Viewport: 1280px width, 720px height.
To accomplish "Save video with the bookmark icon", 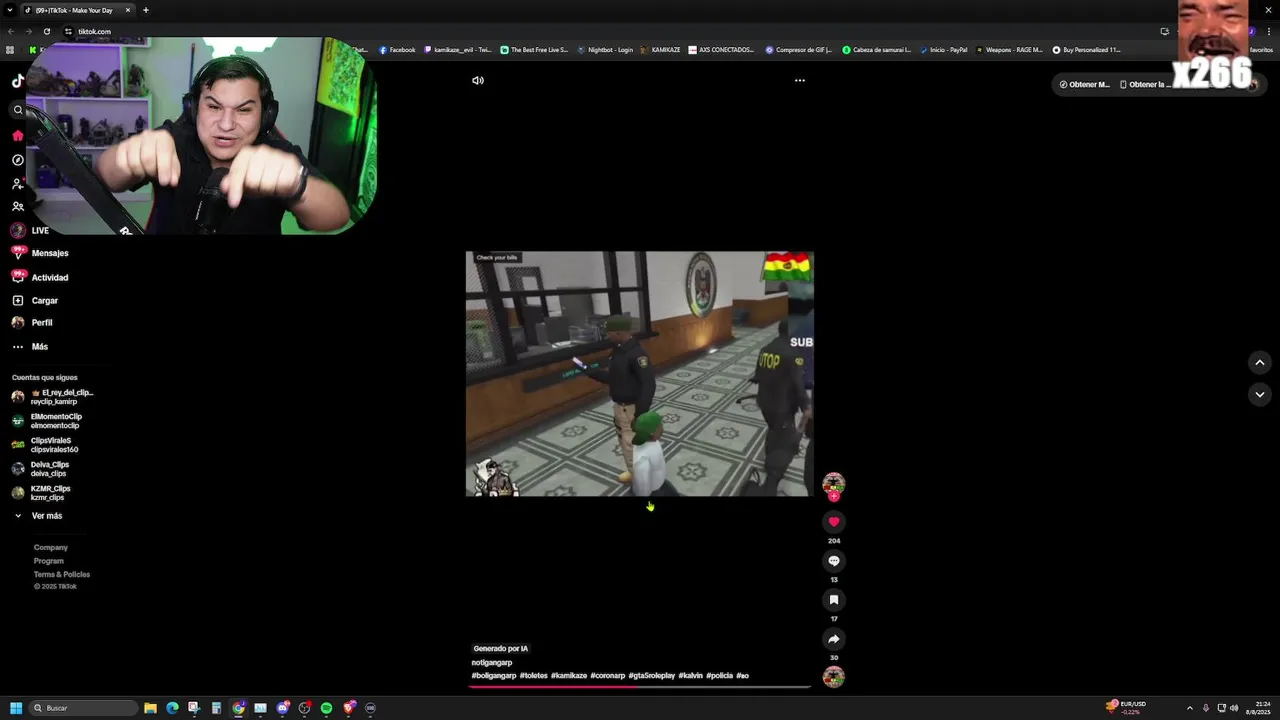I will point(834,600).
